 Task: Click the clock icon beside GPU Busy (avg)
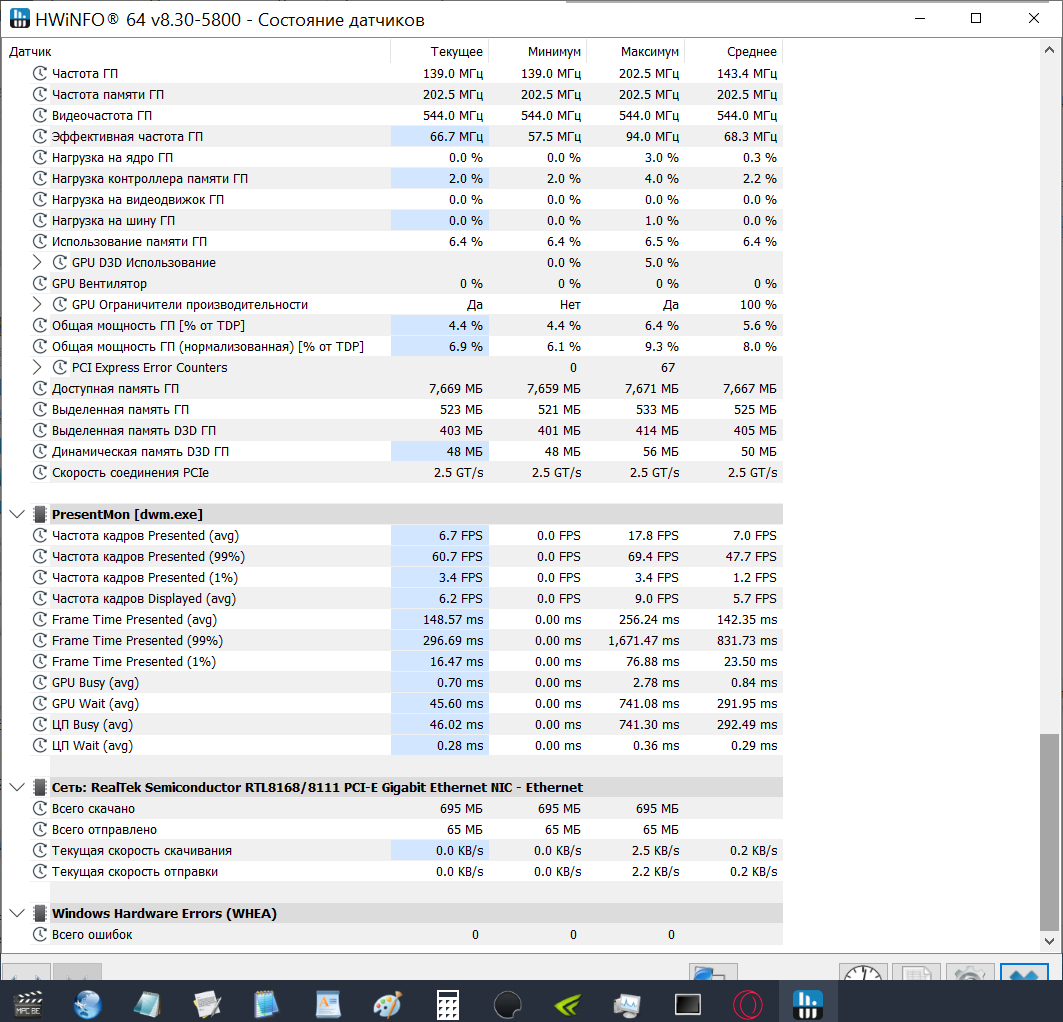pos(40,682)
